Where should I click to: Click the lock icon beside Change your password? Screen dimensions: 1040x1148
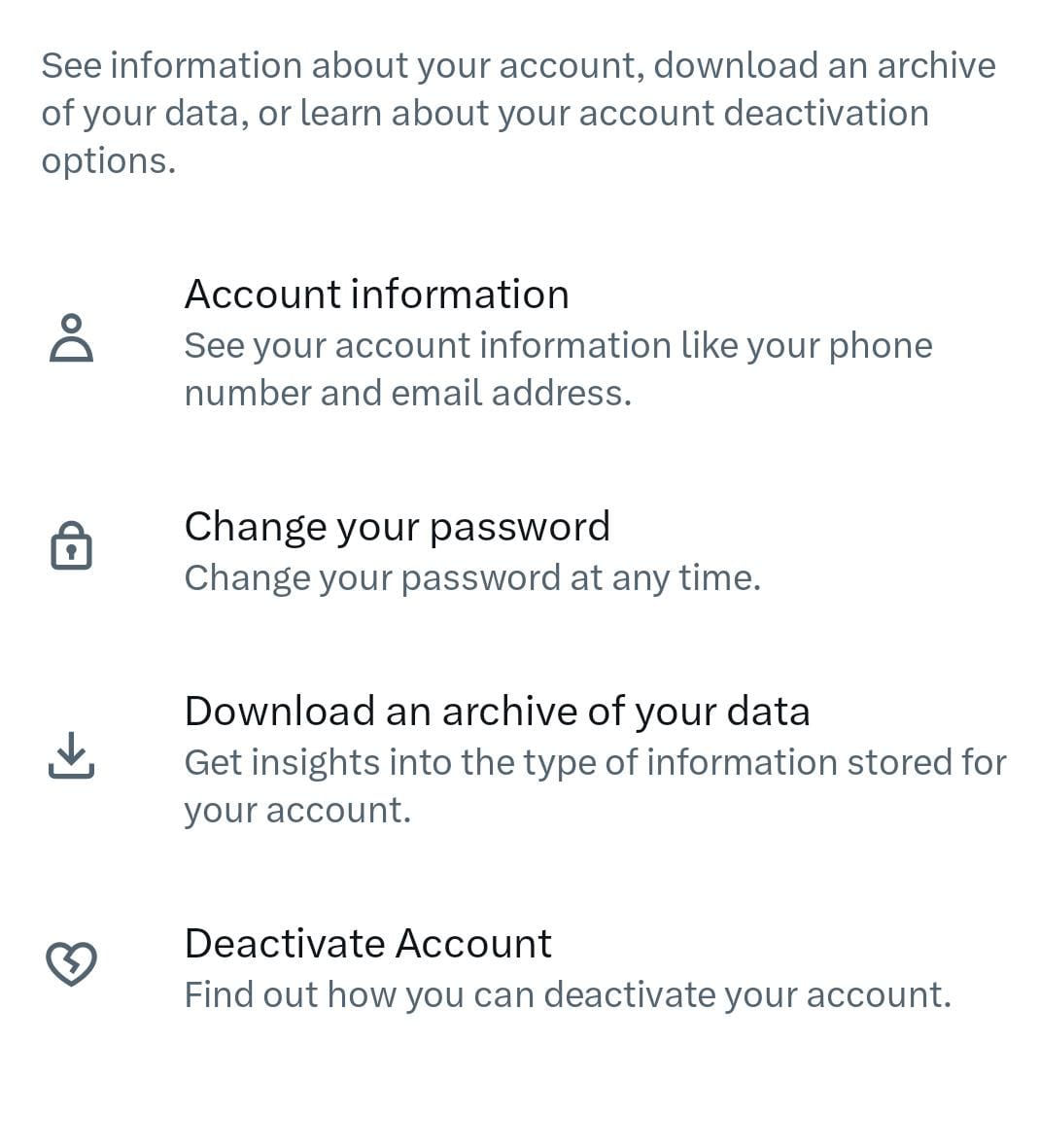click(70, 545)
